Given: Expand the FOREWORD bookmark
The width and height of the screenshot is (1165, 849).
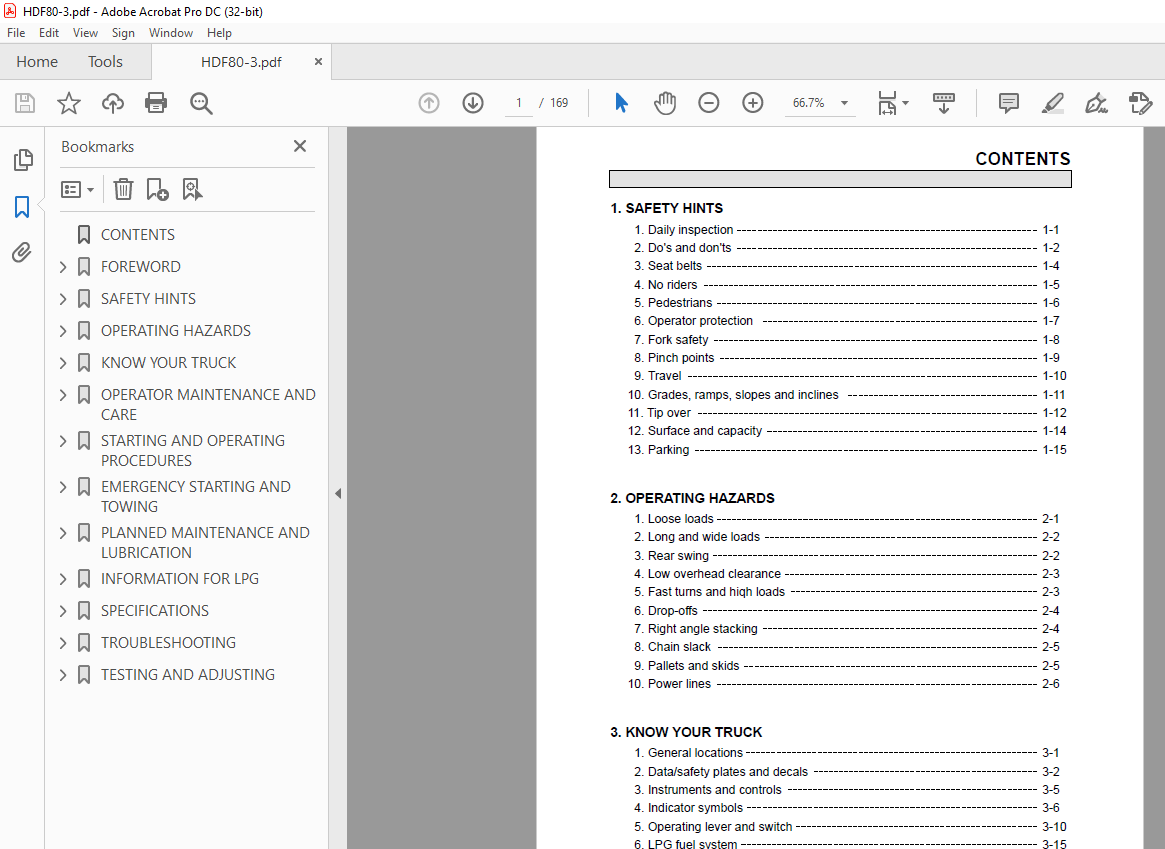Looking at the screenshot, I should coord(63,267).
